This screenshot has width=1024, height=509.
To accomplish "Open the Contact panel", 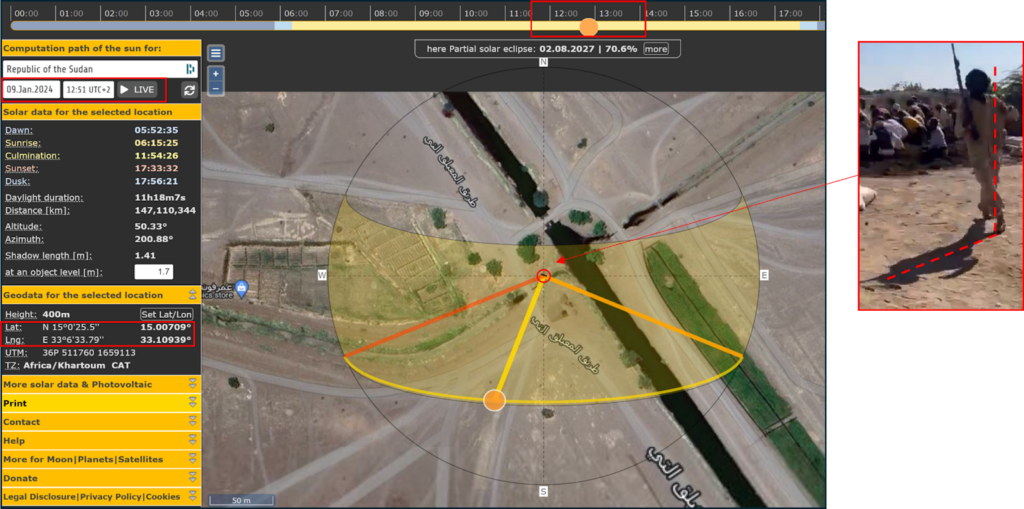I will (192, 422).
